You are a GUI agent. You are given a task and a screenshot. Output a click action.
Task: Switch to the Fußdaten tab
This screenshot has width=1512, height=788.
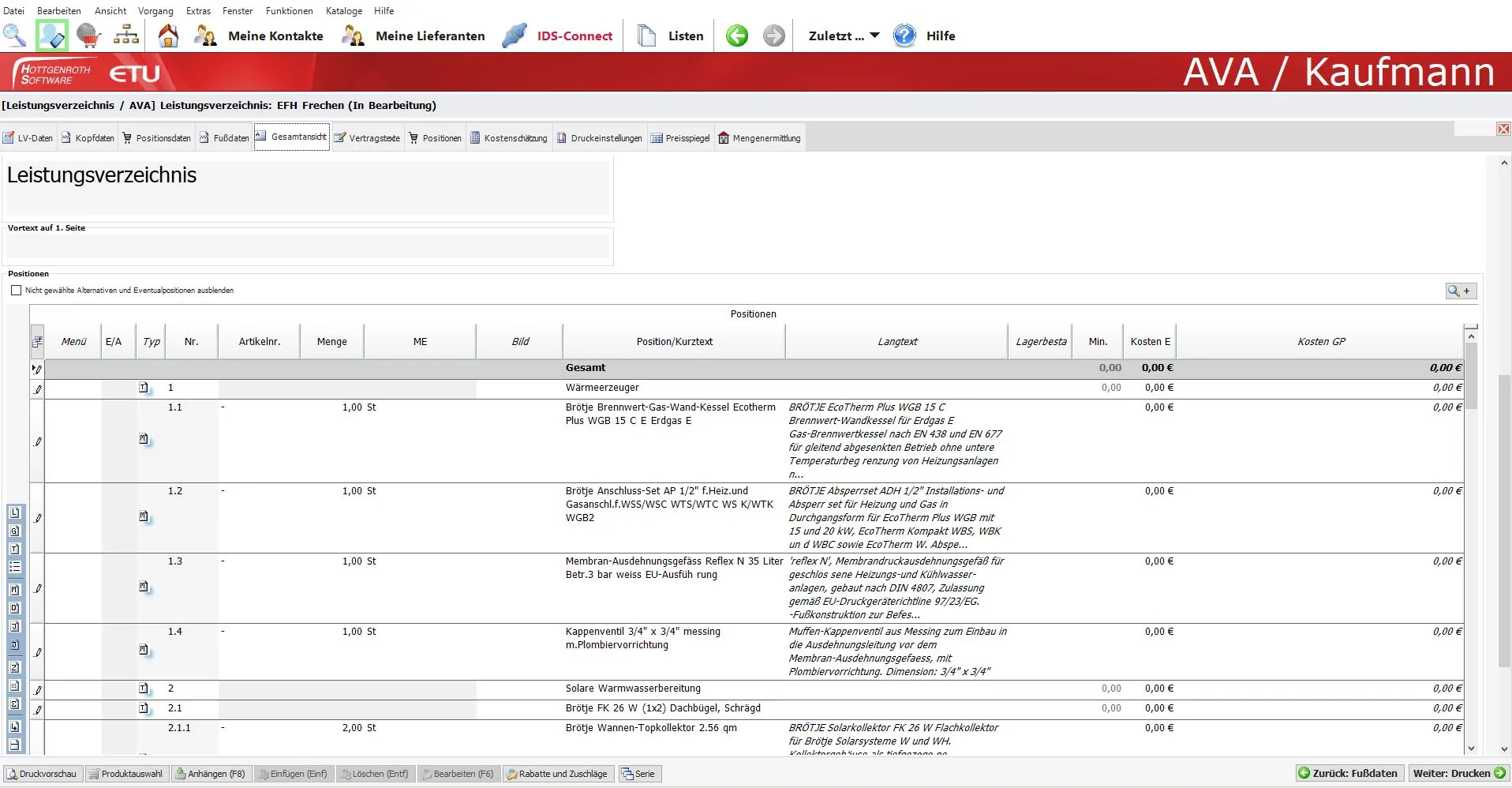(224, 138)
